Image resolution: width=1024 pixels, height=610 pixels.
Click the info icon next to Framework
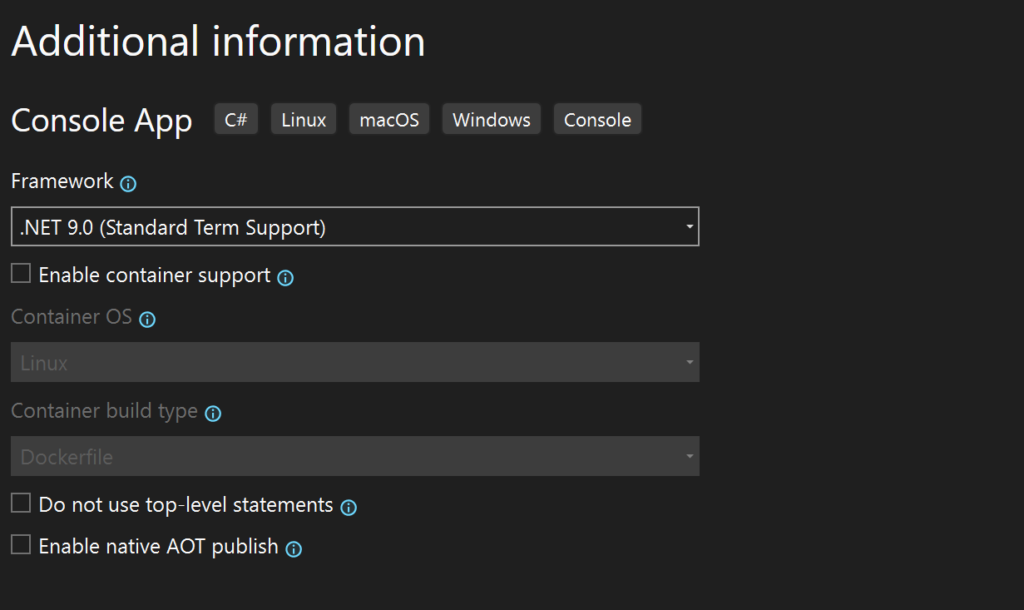(x=128, y=184)
